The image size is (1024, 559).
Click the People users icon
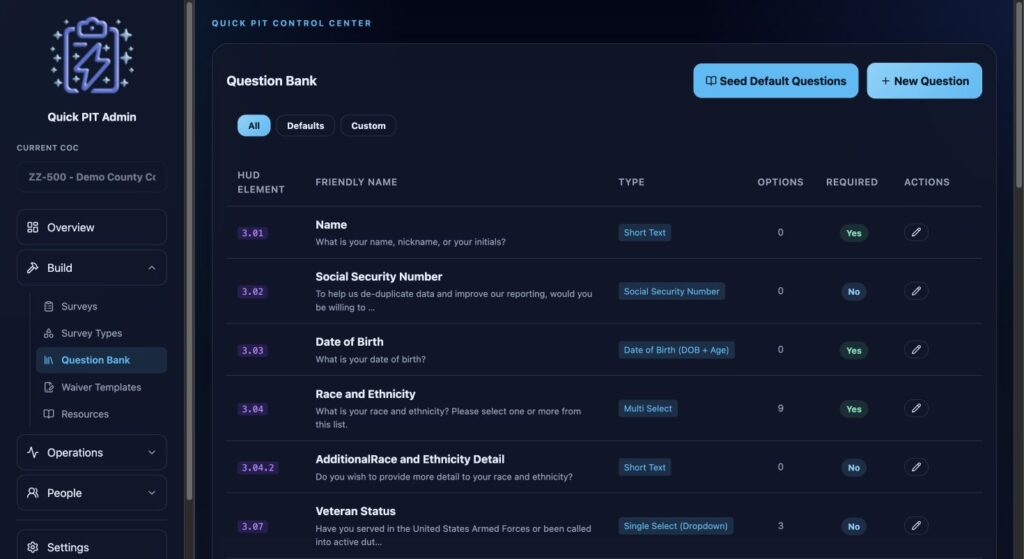33,493
